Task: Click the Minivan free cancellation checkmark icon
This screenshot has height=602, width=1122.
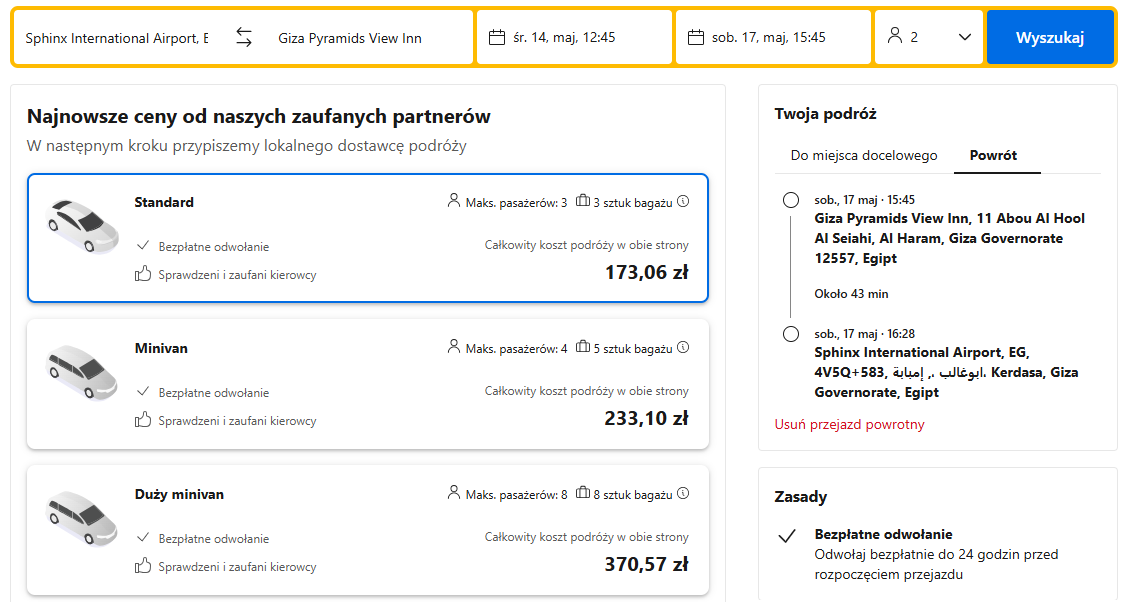Action: click(x=143, y=392)
